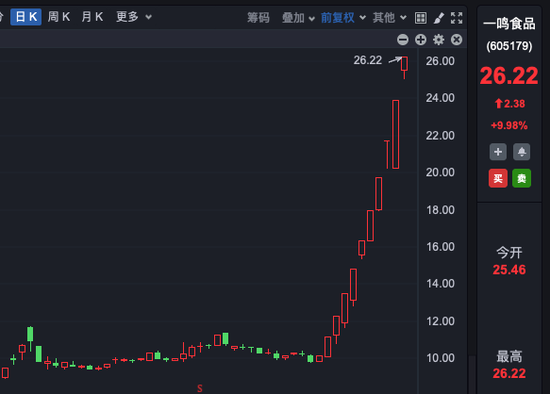Click the multi-chart grid layout icon
The width and height of the screenshot is (550, 394).
click(x=421, y=18)
